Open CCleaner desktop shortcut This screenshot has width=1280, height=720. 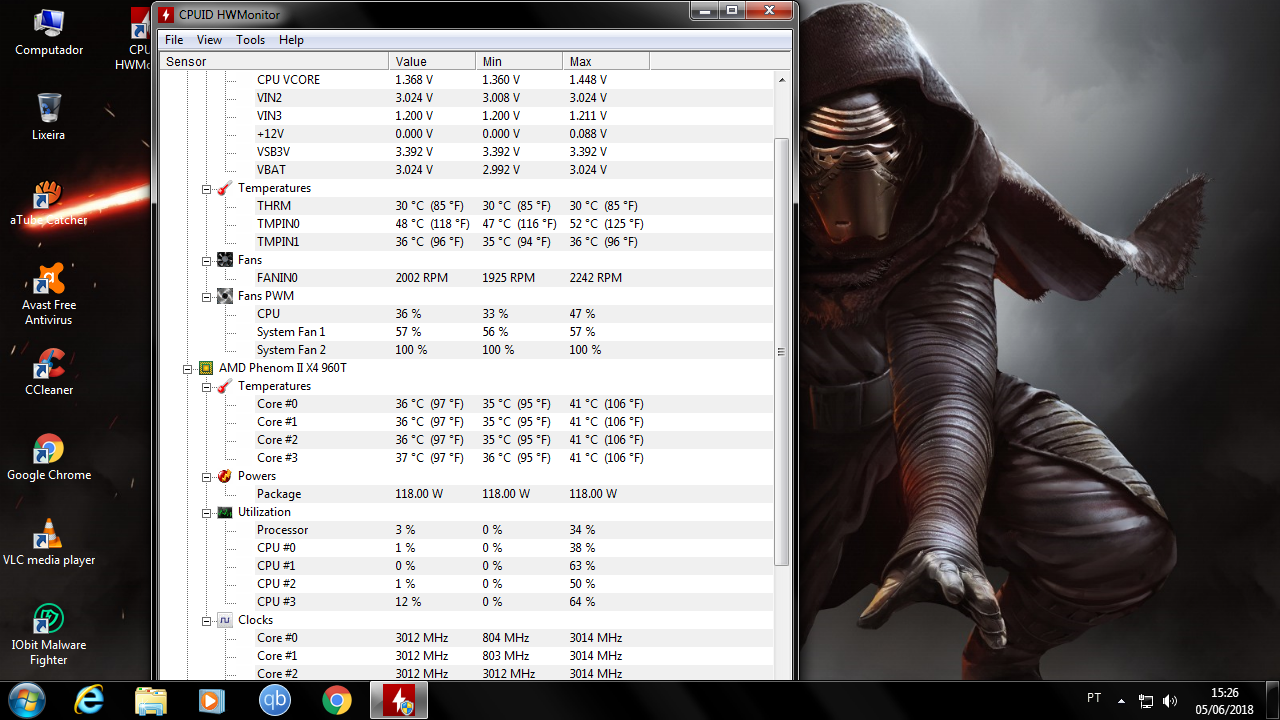coord(49,371)
